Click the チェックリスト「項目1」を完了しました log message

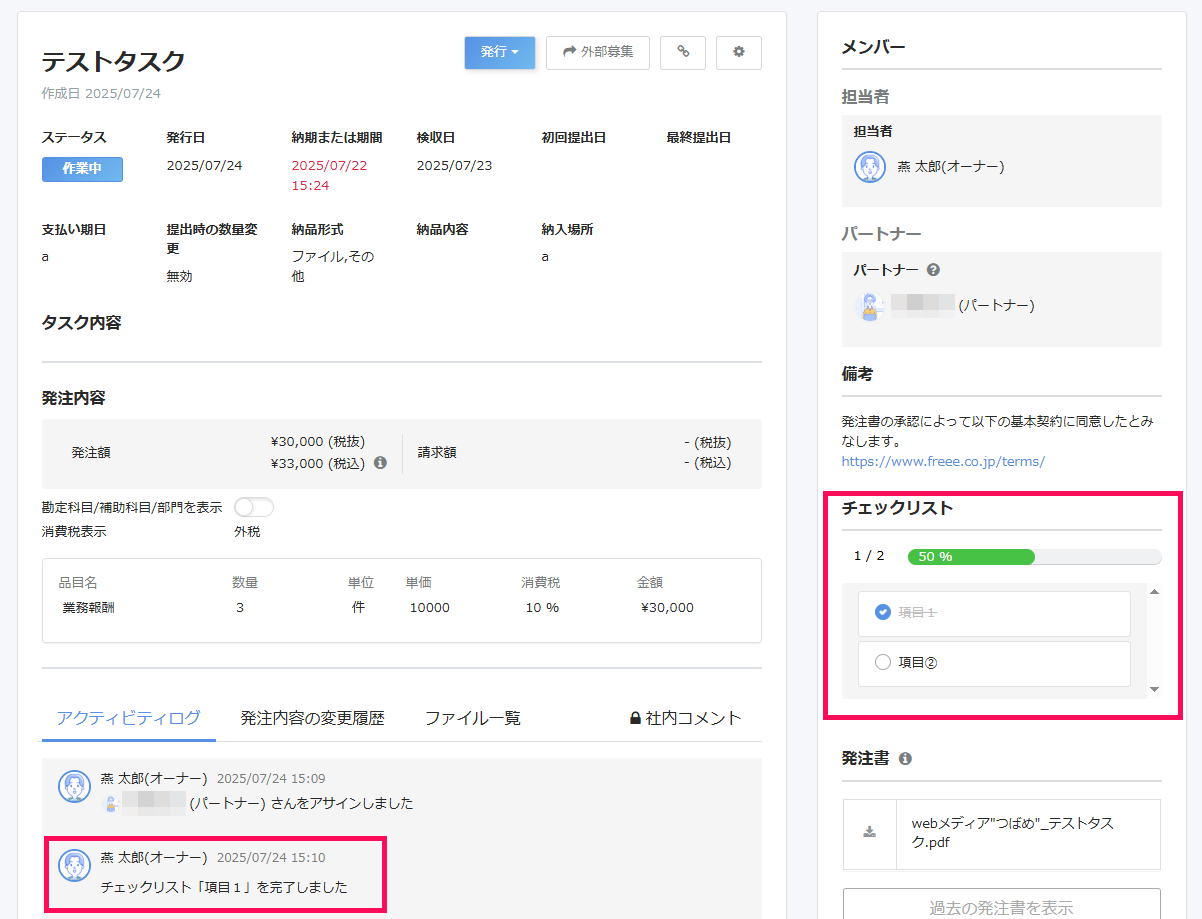pos(224,887)
